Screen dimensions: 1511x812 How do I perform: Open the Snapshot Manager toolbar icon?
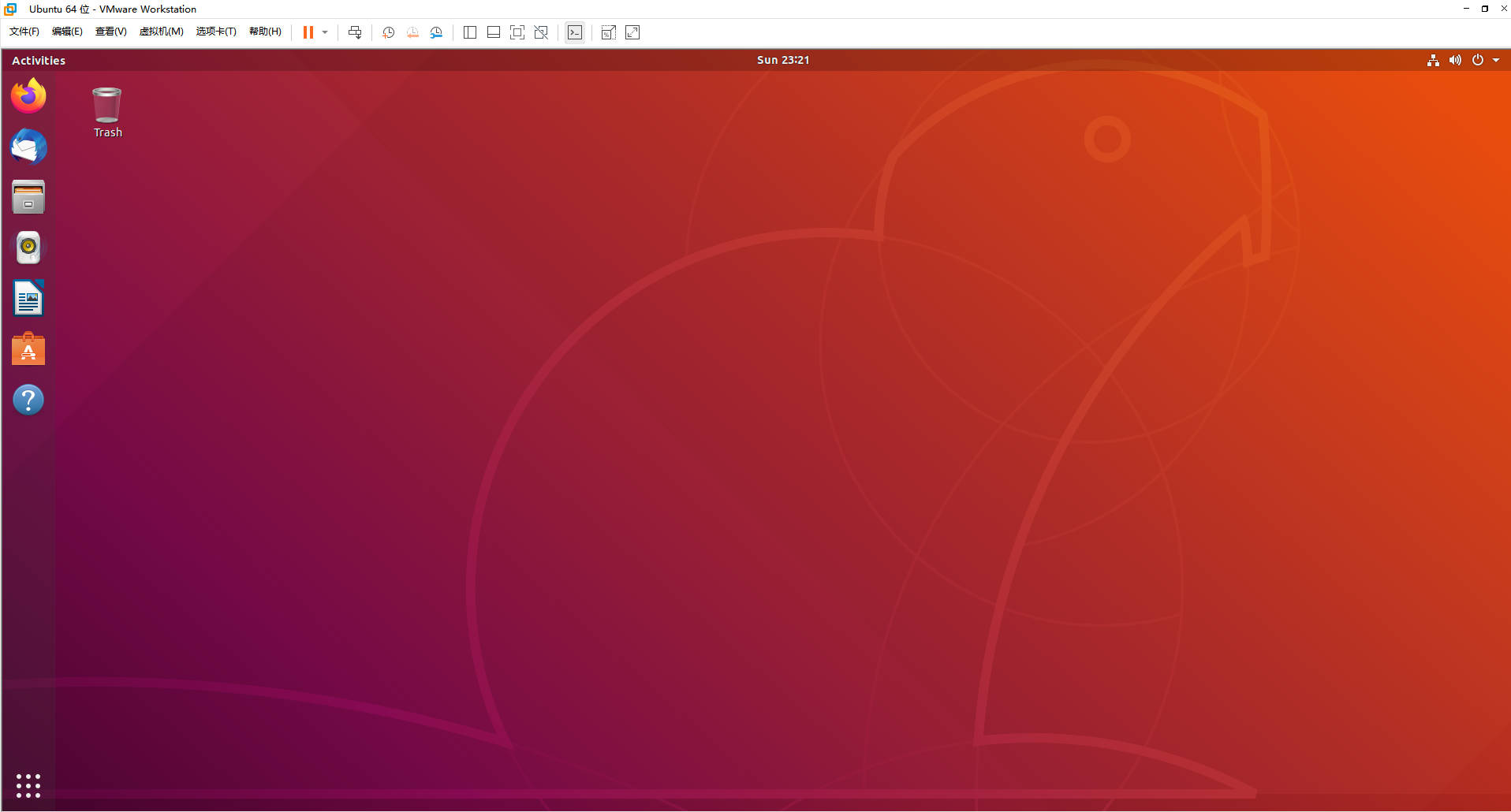(x=436, y=32)
